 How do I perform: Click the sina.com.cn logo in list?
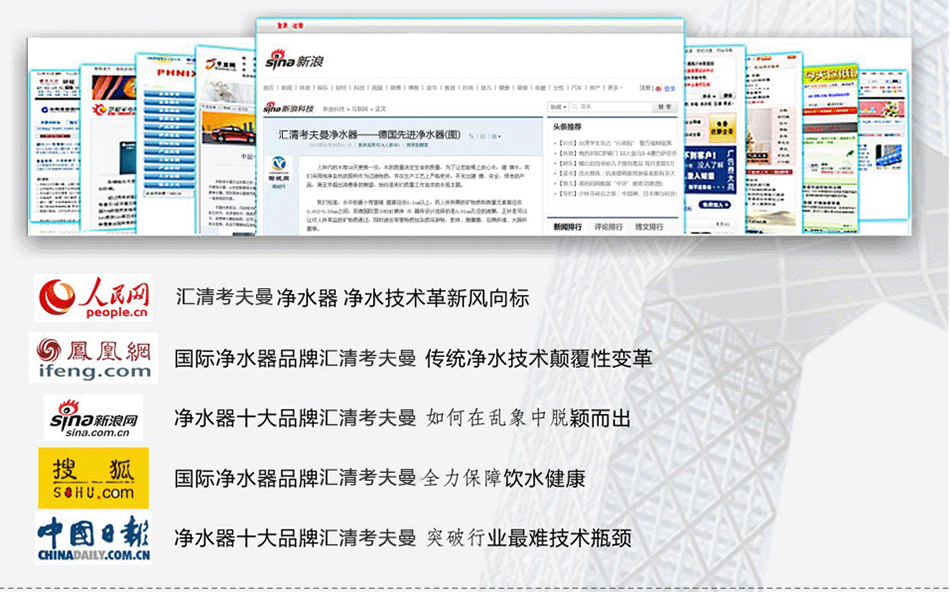[x=93, y=417]
